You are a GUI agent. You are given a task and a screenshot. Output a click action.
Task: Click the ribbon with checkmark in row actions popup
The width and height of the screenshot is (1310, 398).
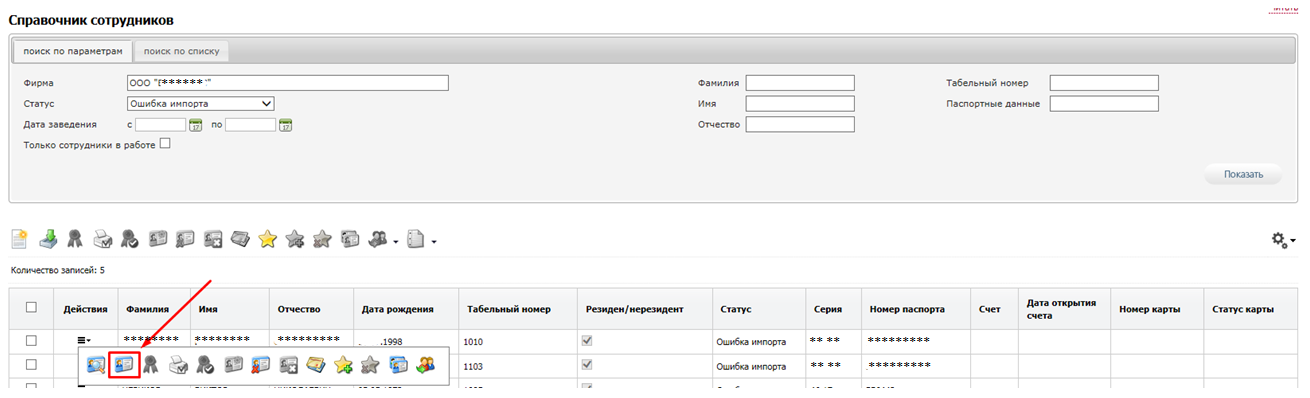coord(205,365)
